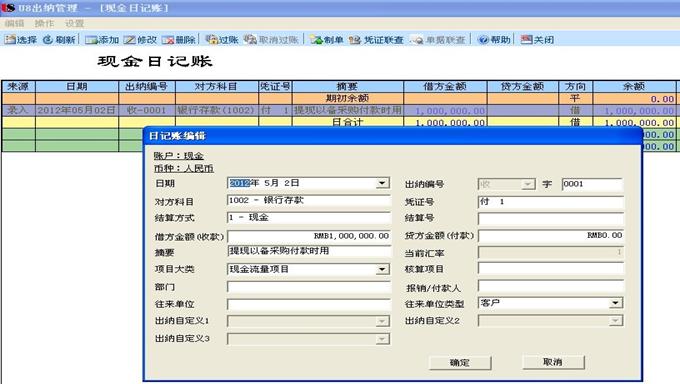Open 帮助 help

[x=494, y=40]
